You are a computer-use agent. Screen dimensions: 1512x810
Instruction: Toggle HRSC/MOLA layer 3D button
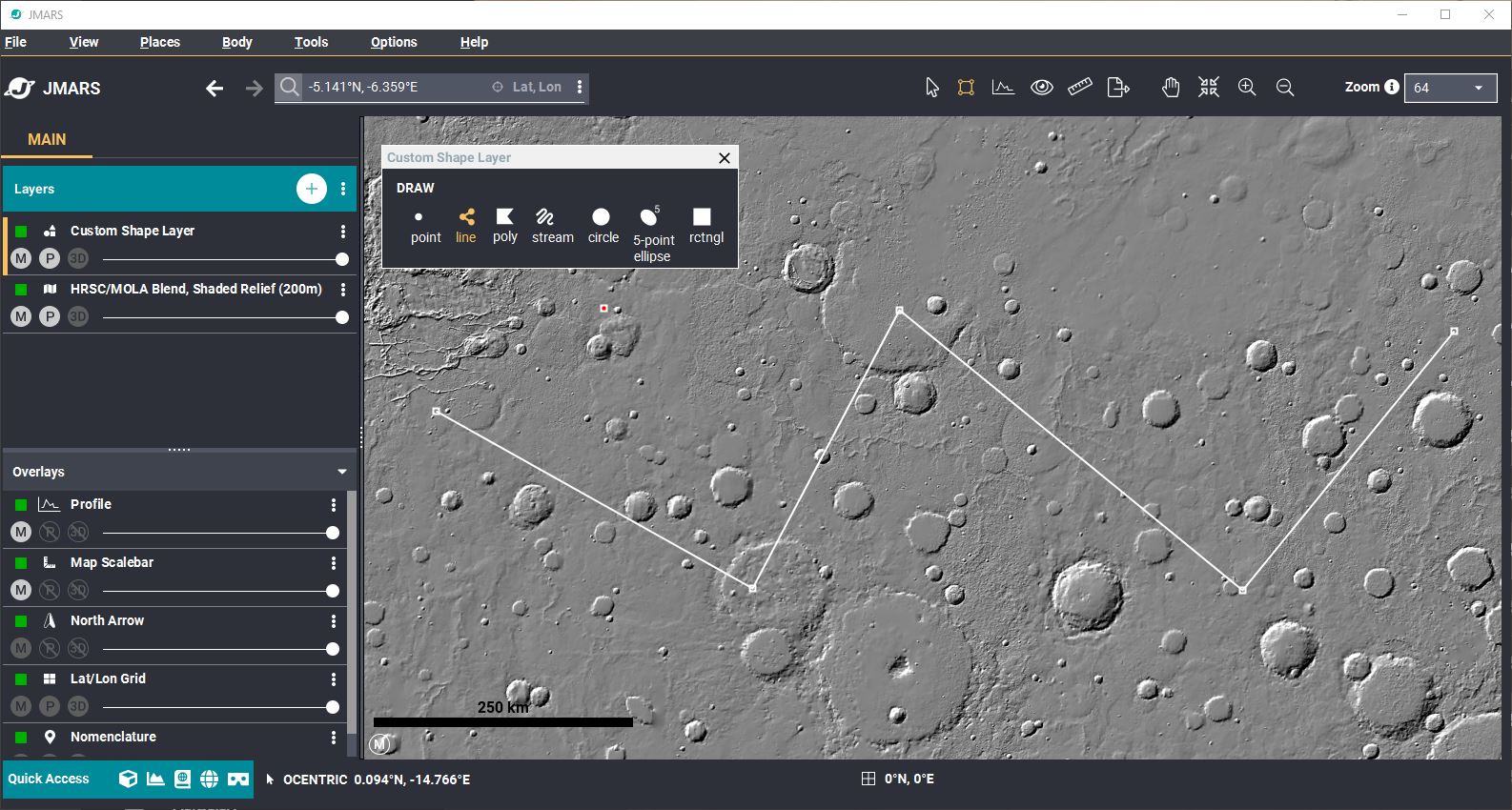click(x=78, y=316)
